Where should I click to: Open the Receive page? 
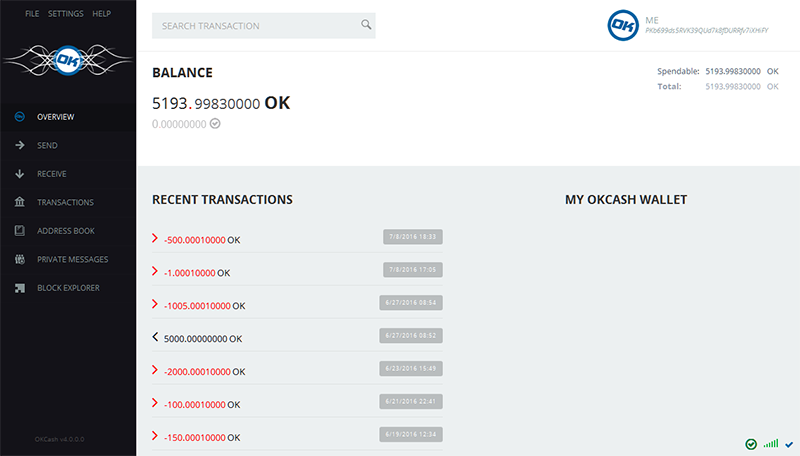[x=68, y=174]
